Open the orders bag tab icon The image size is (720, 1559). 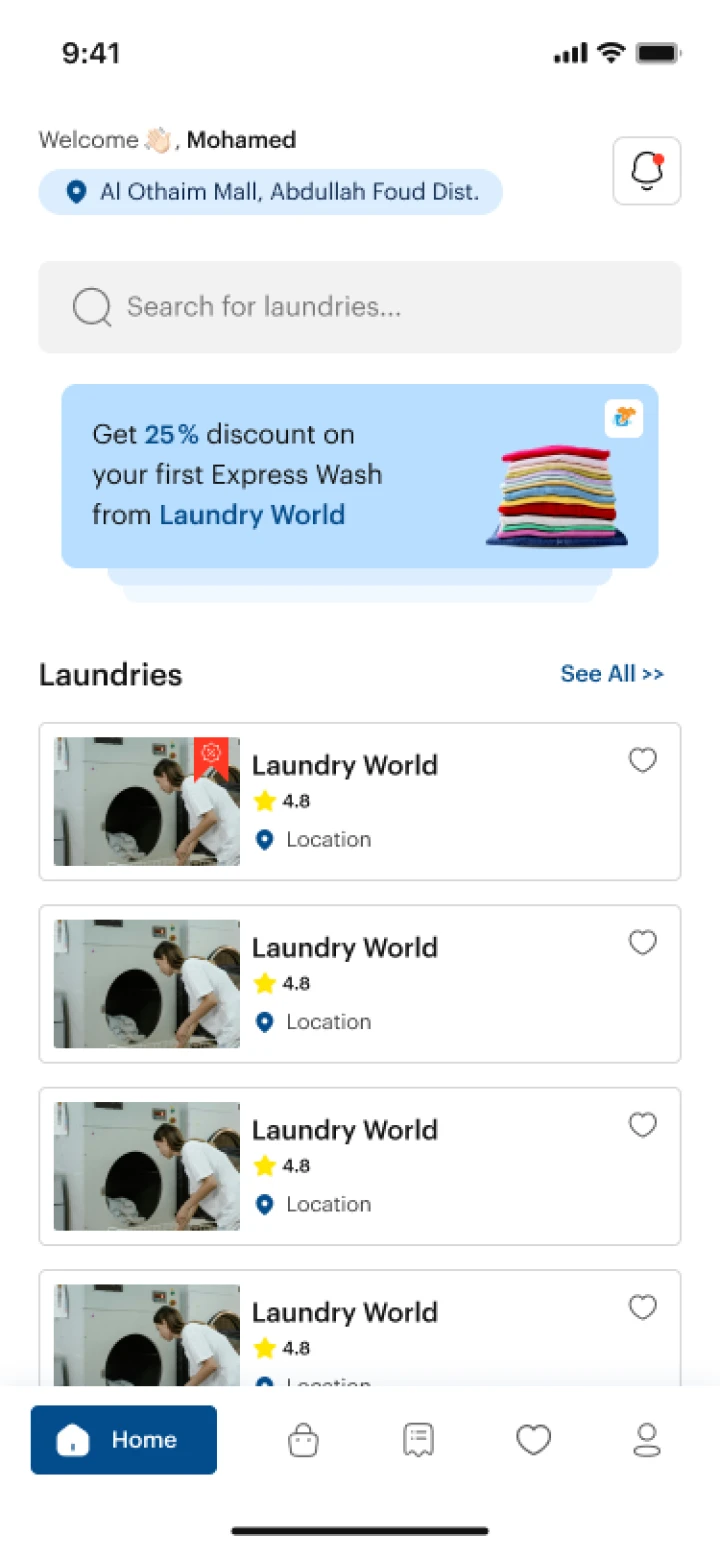pos(303,1440)
